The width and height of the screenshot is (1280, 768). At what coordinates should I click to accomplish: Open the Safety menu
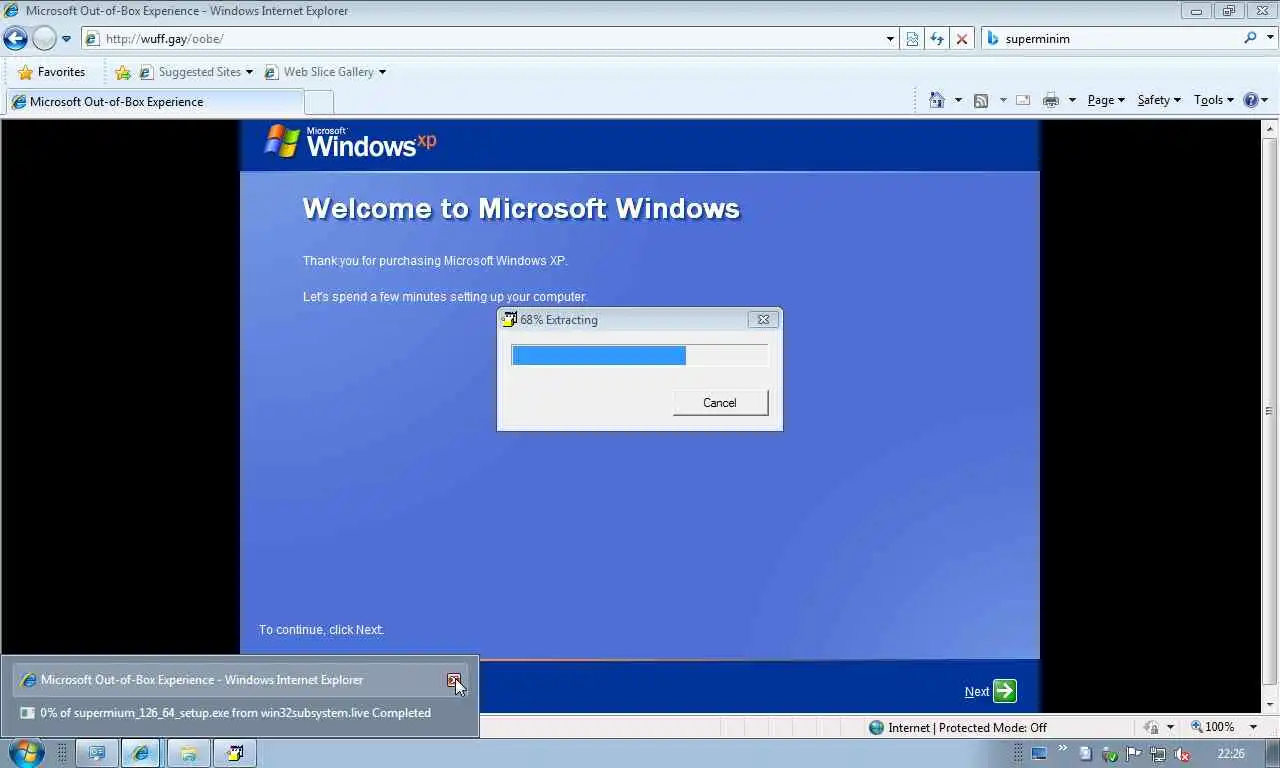(x=1159, y=100)
